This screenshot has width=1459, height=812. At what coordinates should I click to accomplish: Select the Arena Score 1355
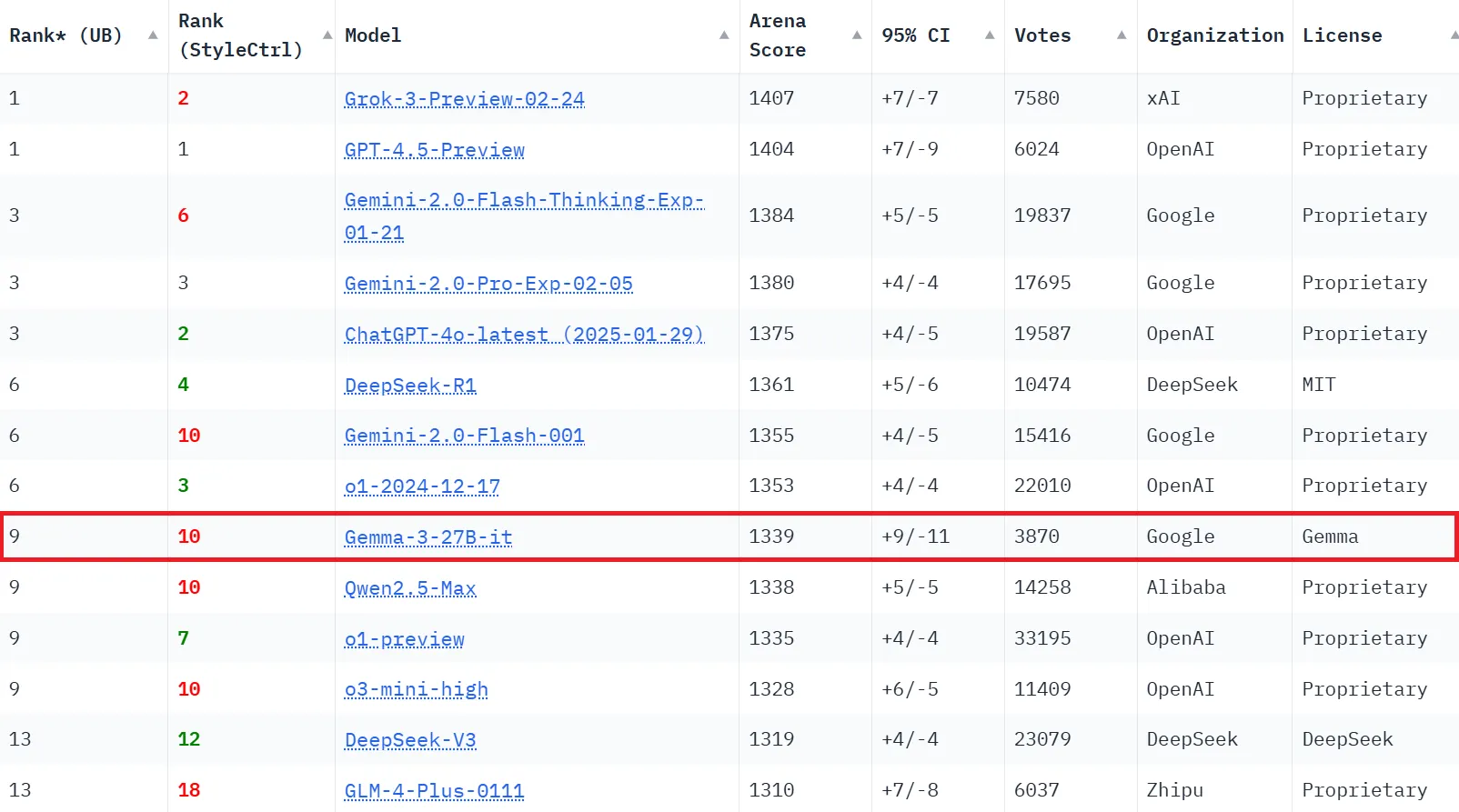click(x=771, y=436)
